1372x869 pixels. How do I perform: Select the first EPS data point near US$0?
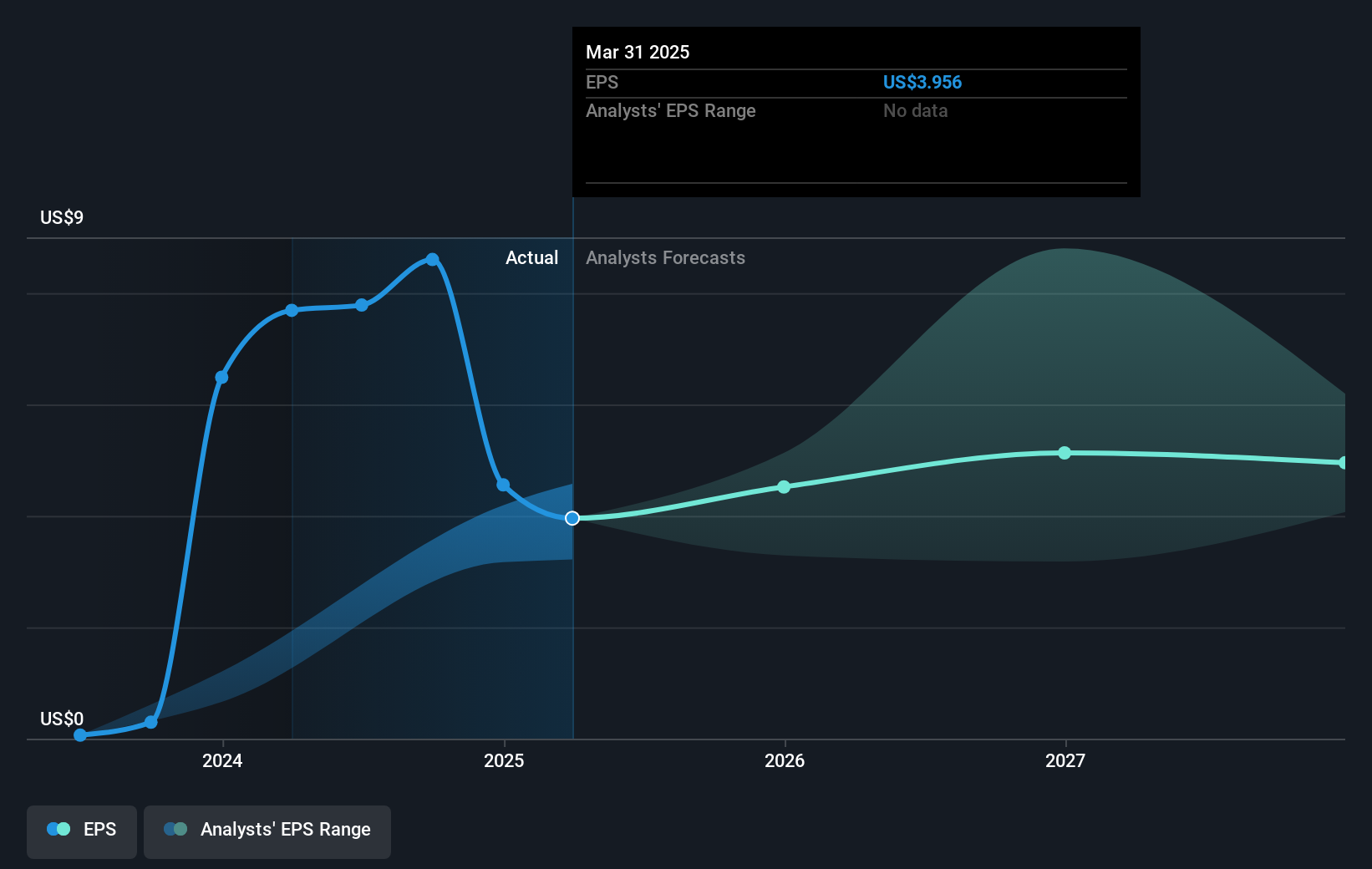pos(80,735)
